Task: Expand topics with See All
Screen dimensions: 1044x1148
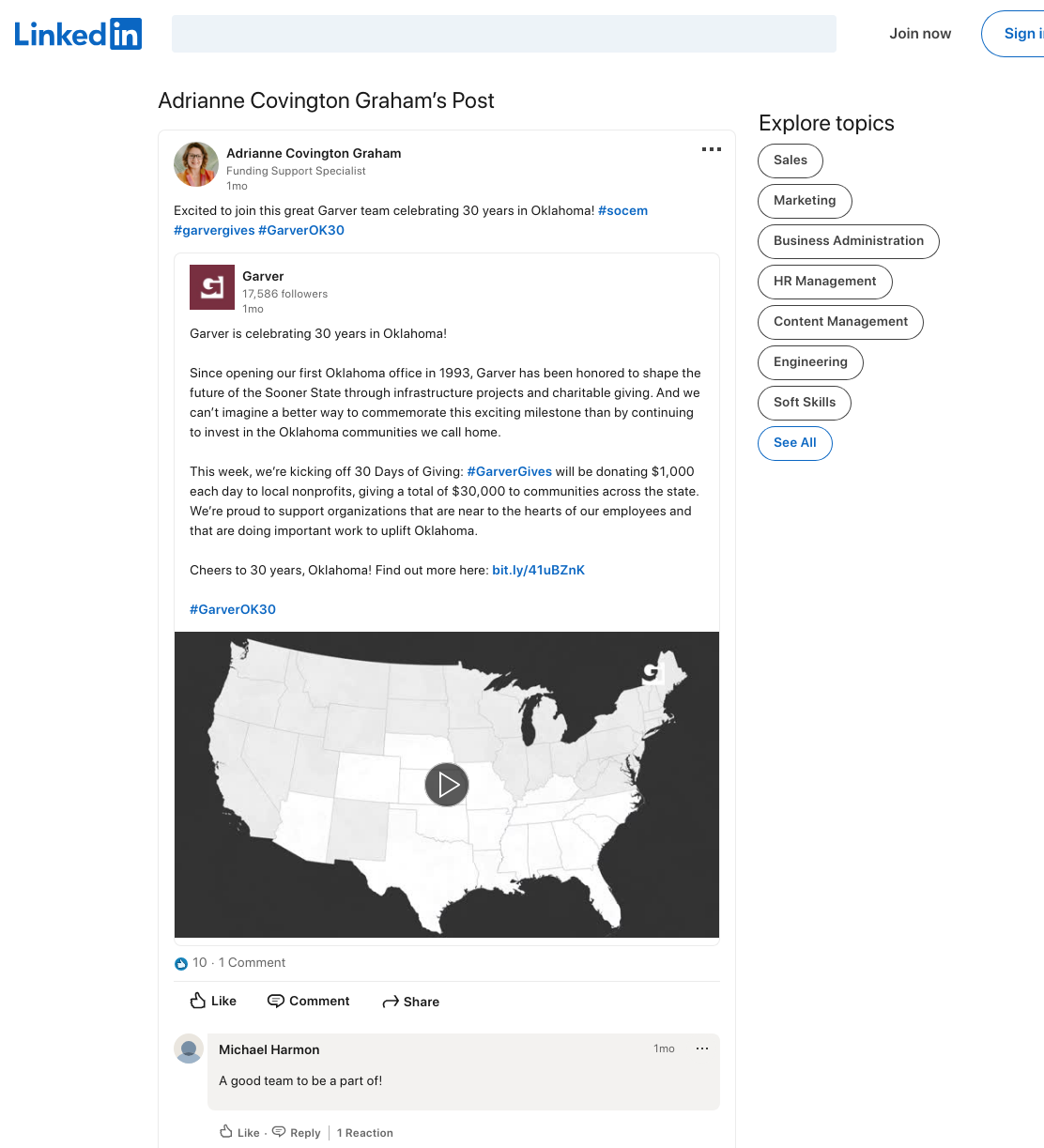Action: point(795,443)
